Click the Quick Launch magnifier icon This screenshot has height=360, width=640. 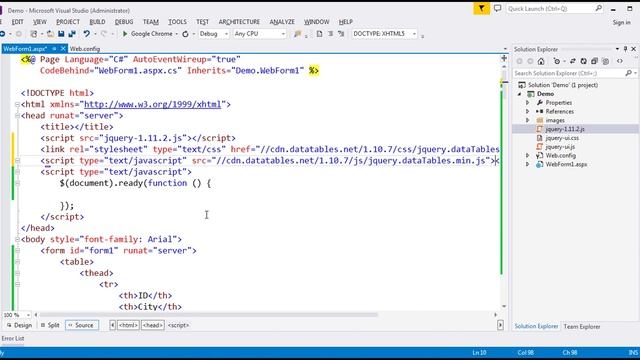pos(598,8)
